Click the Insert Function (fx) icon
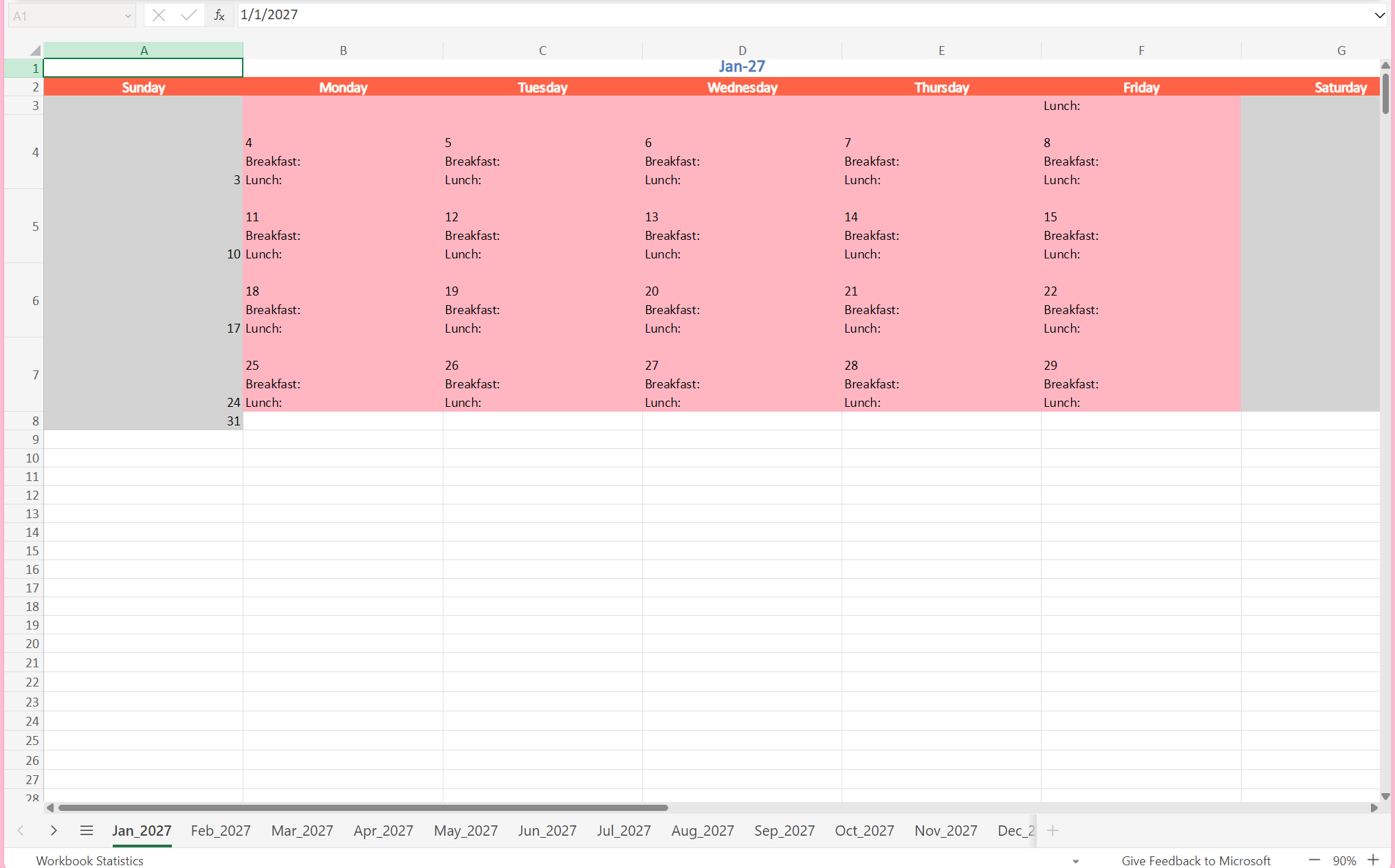 [x=219, y=14]
